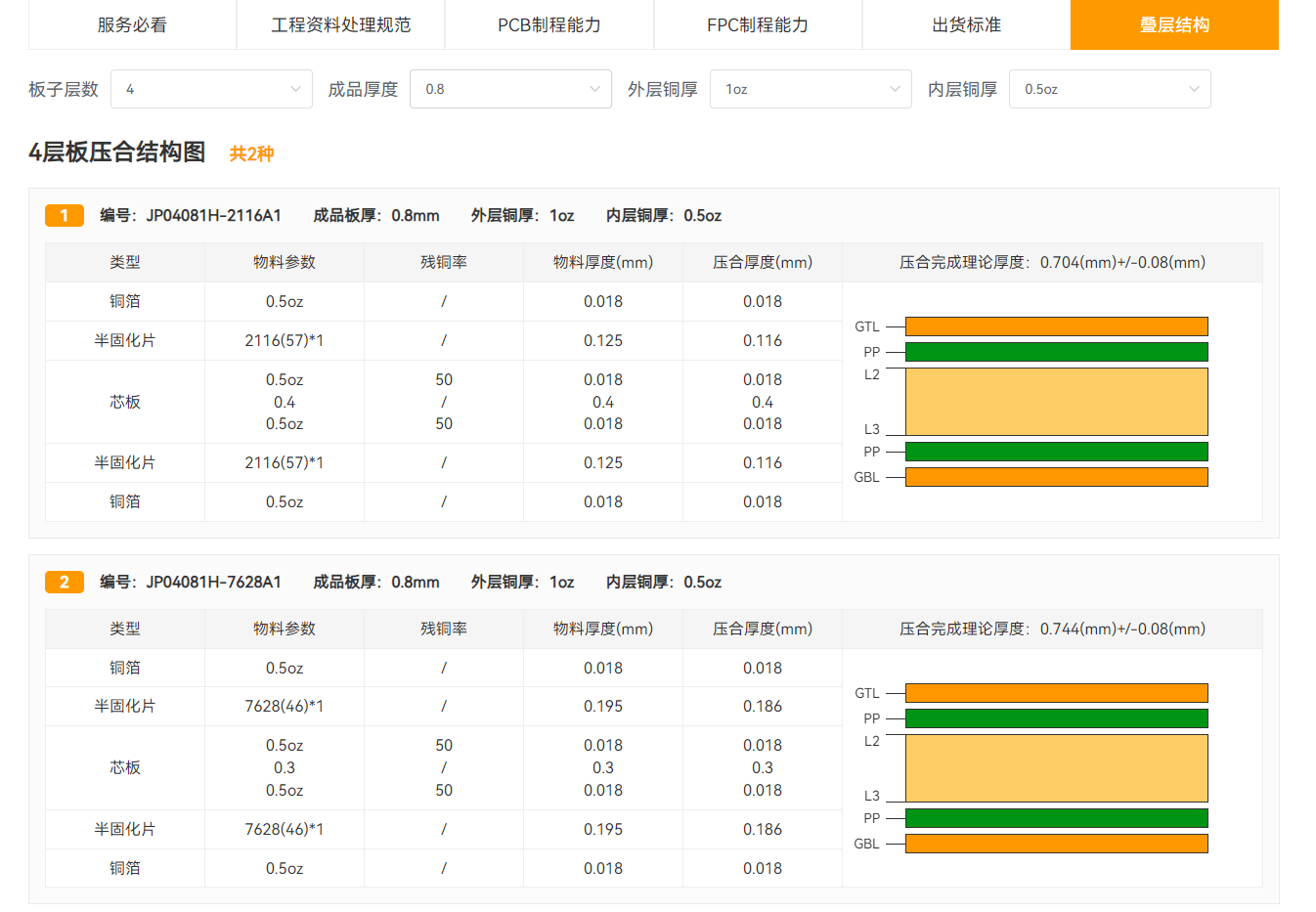Expand the 板子层数 dropdown
This screenshot has height=912, width=1316.
tap(211, 89)
